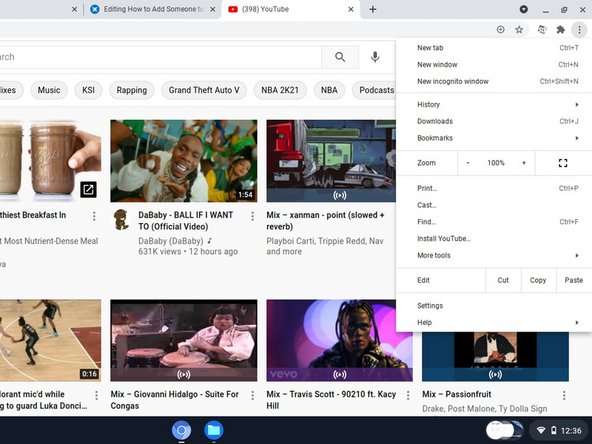The image size is (592, 444).
Task: Play the basketball video with 0:16 duration
Action: (50, 340)
